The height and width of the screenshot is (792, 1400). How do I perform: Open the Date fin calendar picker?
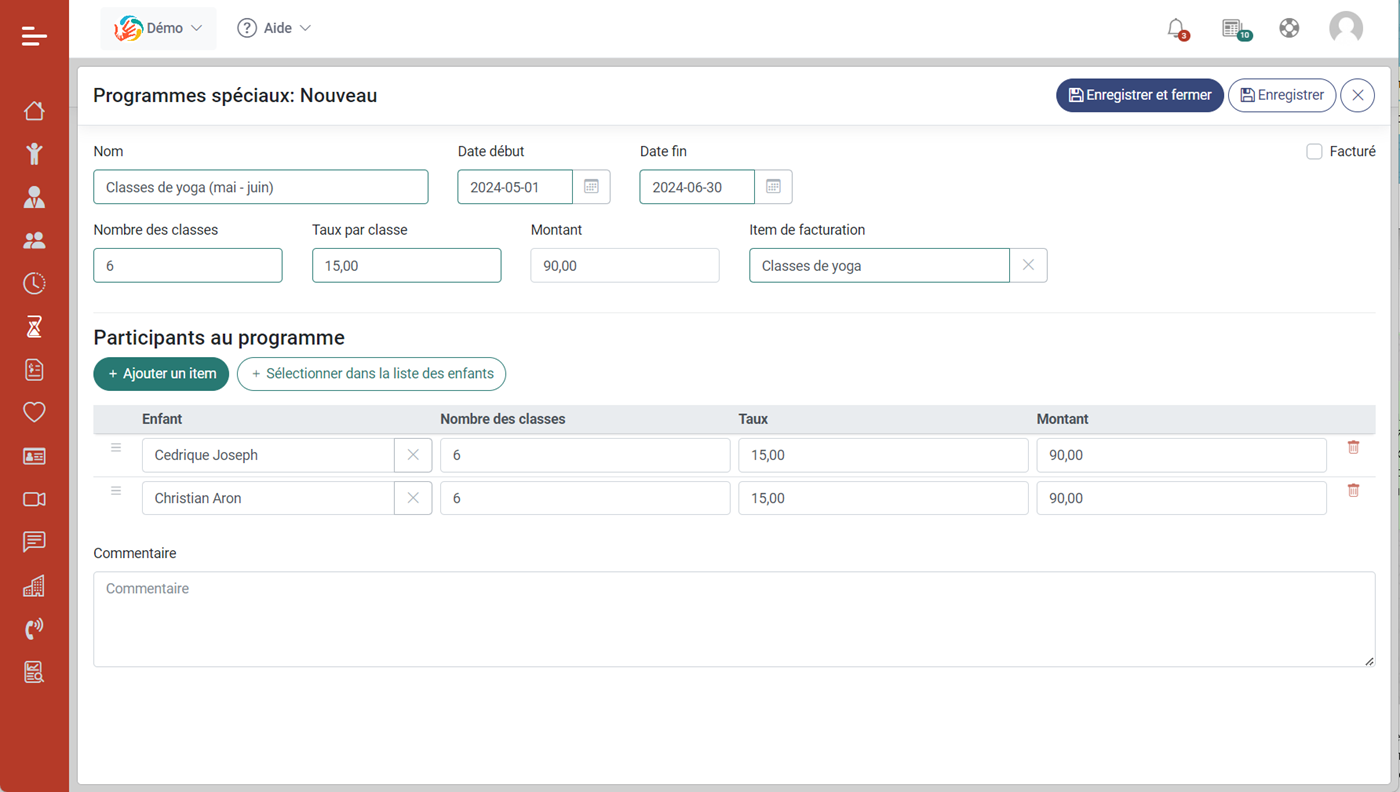(x=773, y=187)
